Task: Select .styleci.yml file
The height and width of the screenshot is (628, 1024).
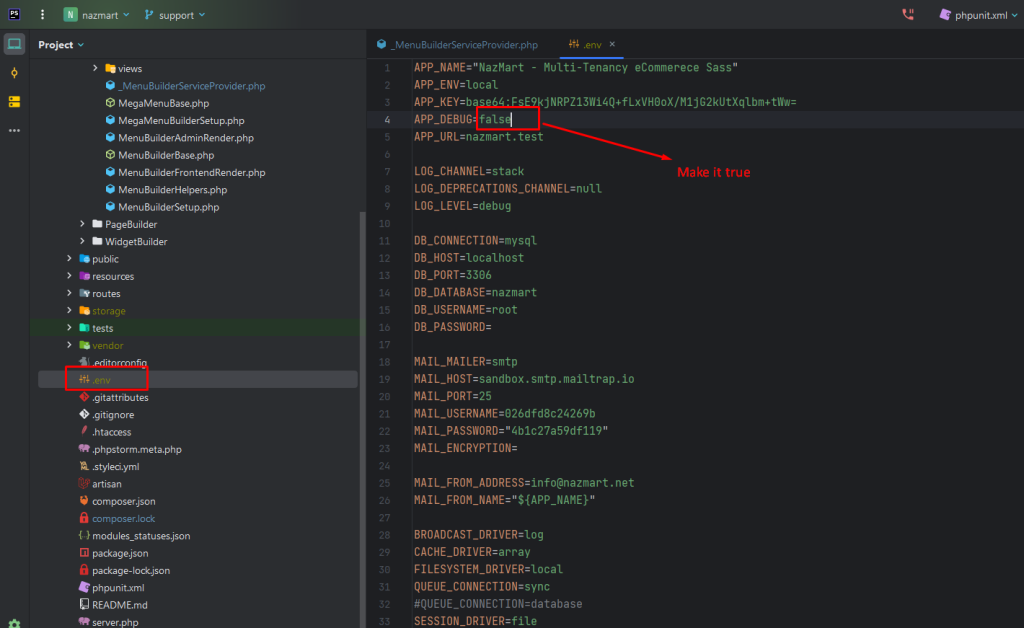Action: tap(109, 466)
